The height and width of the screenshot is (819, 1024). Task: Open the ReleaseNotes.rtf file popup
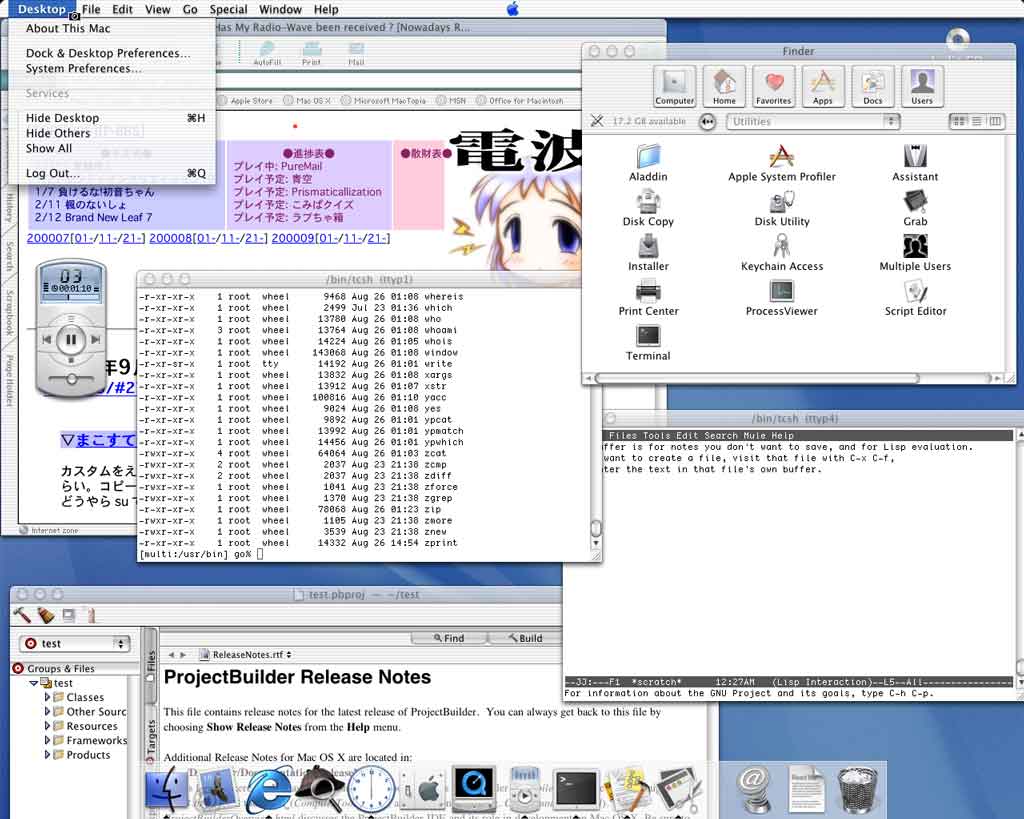pyautogui.click(x=246, y=654)
